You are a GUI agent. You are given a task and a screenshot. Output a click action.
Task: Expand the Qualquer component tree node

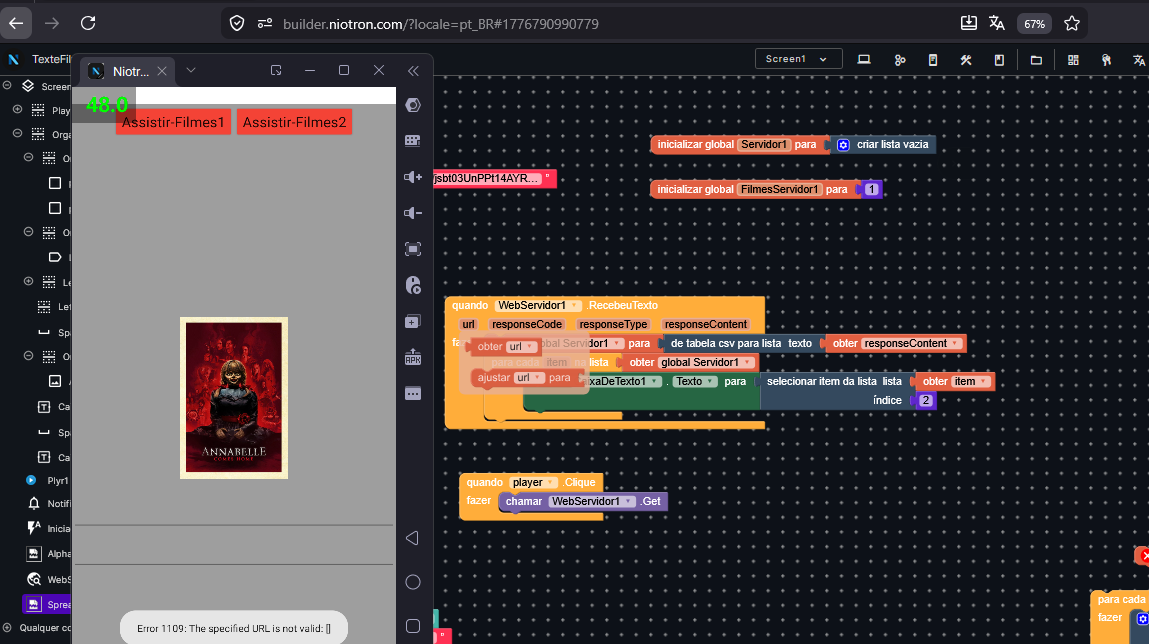[7, 628]
